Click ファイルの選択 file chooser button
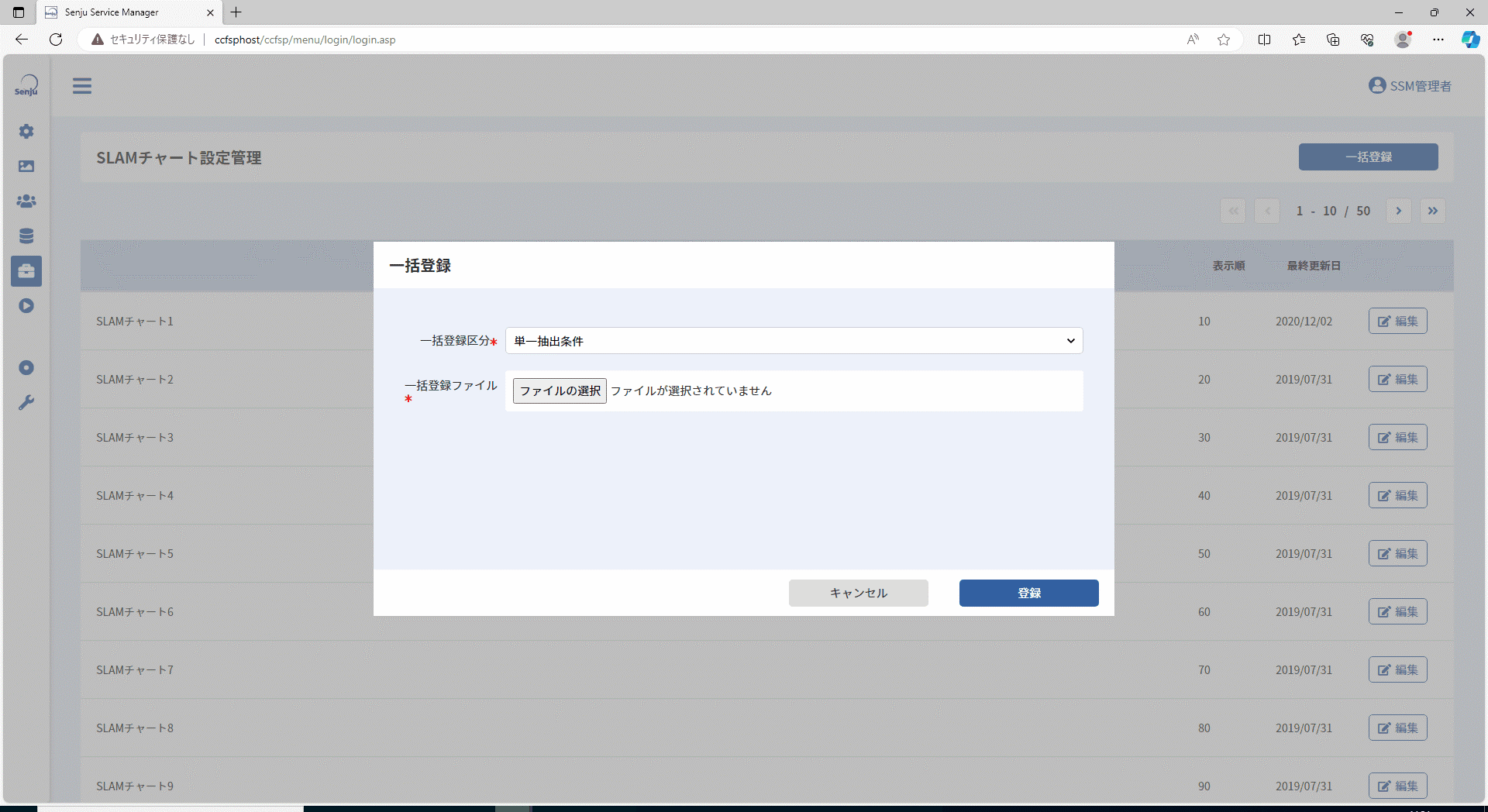The height and width of the screenshot is (812, 1488). coord(560,391)
